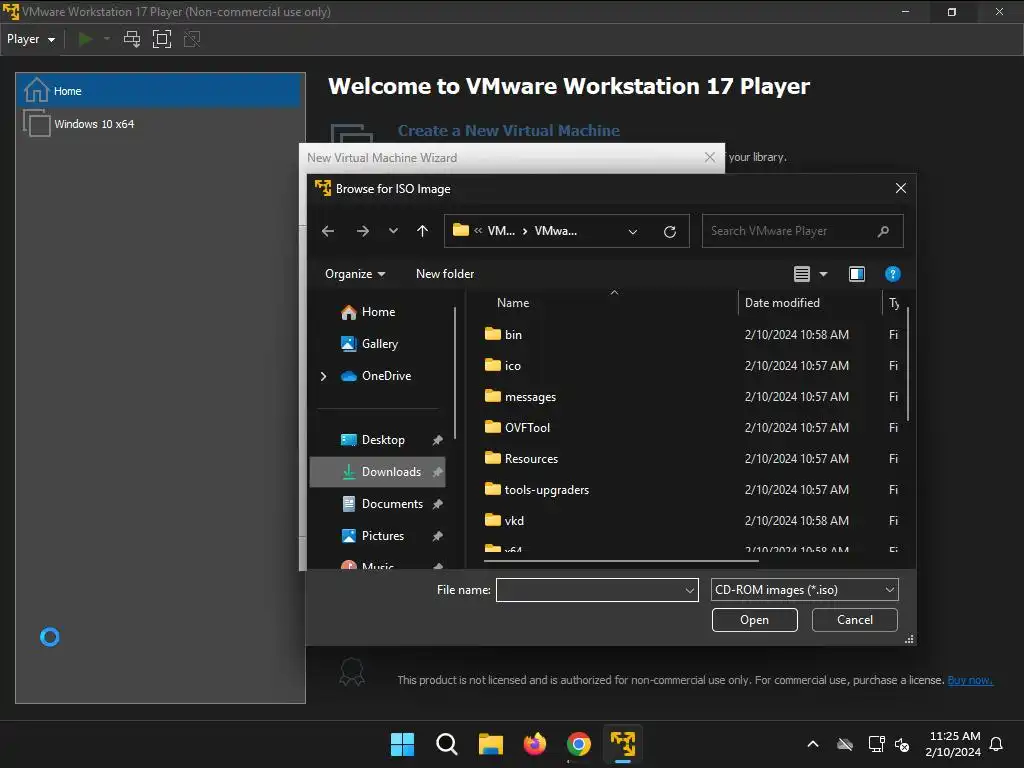Screen dimensions: 1024x768
Task: Open the view options dropdown arrow
Action: point(824,274)
